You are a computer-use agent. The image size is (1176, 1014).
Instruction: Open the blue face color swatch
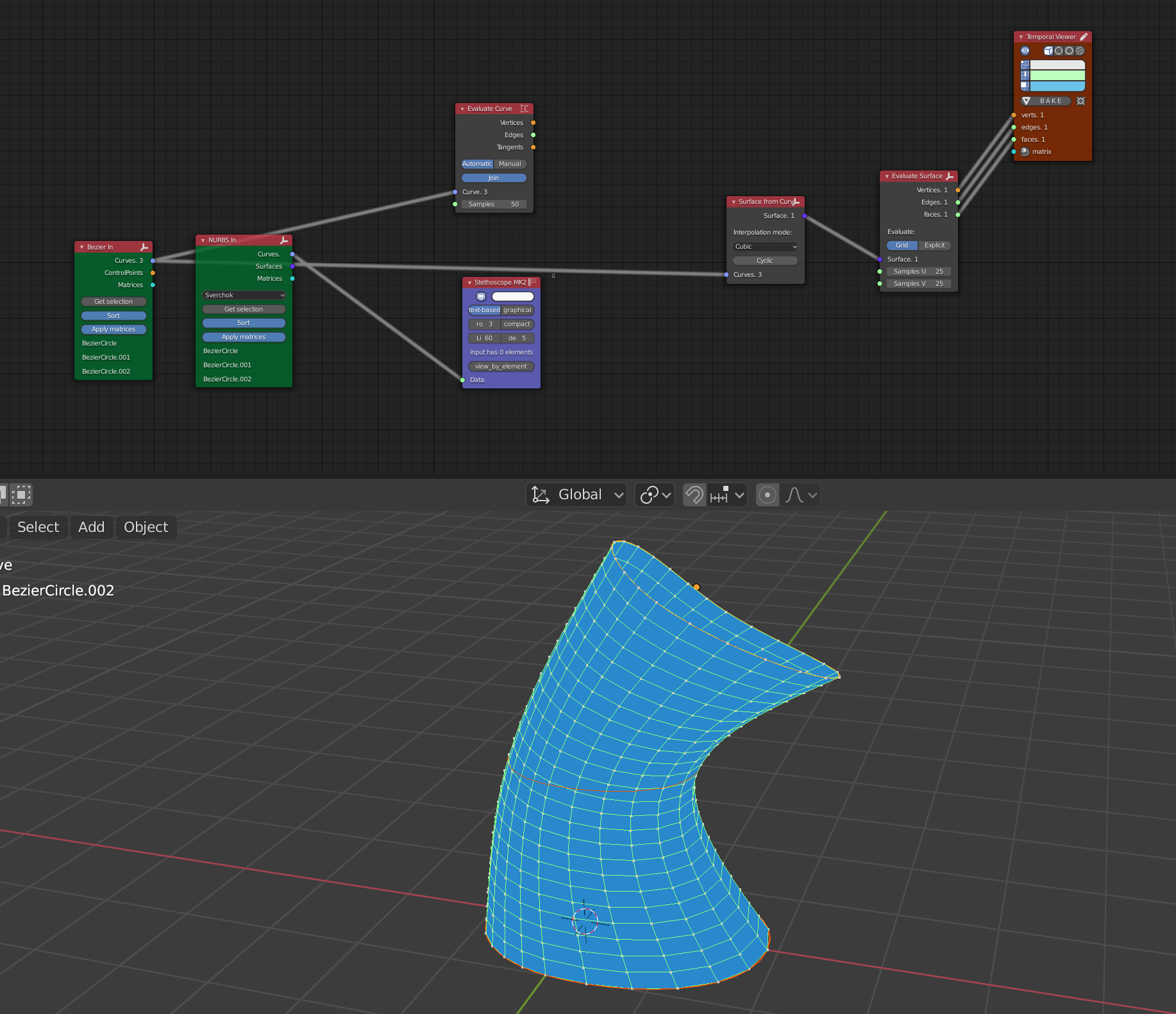tap(1057, 86)
